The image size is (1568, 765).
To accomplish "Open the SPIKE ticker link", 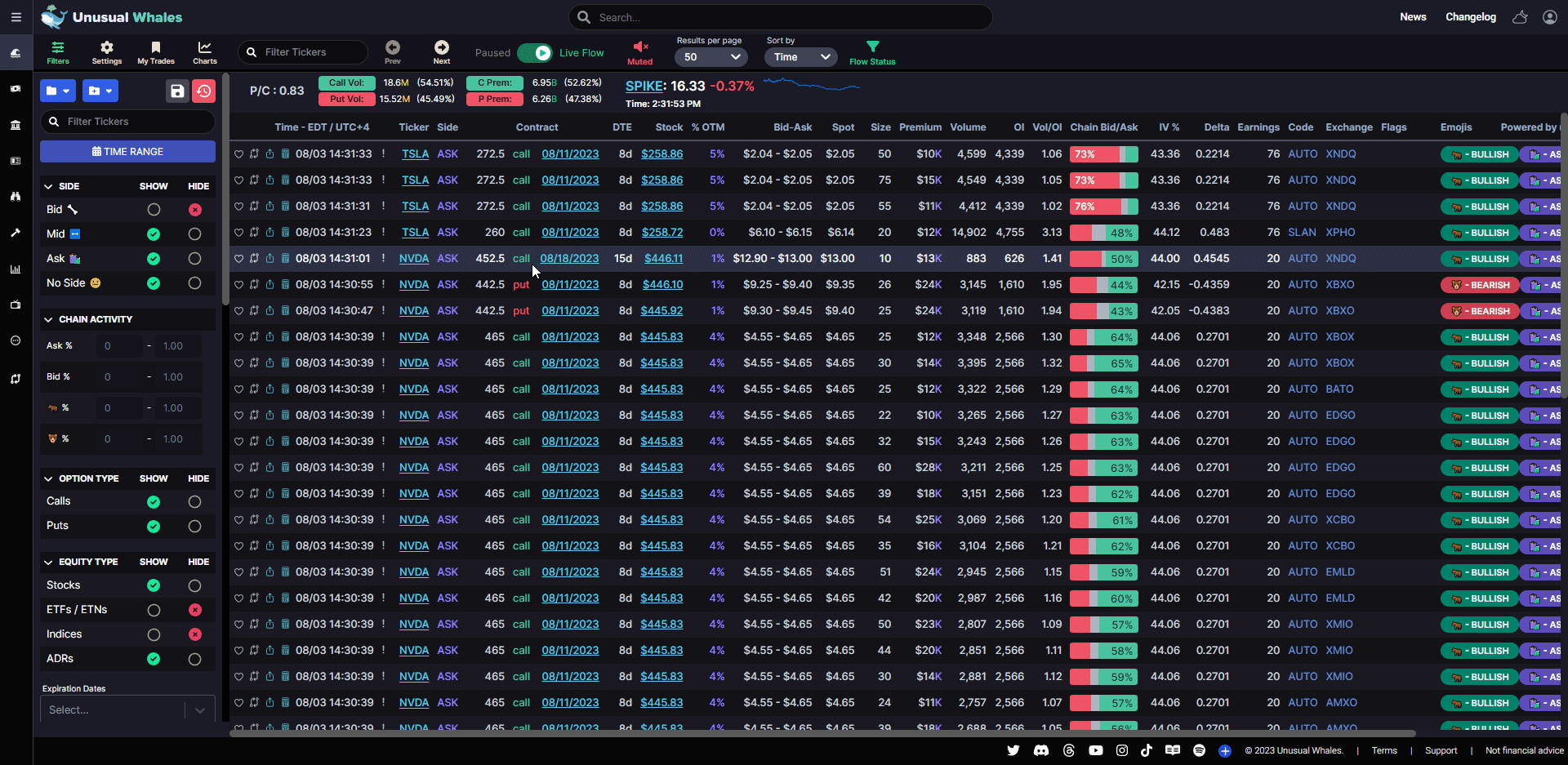I will pos(644,86).
